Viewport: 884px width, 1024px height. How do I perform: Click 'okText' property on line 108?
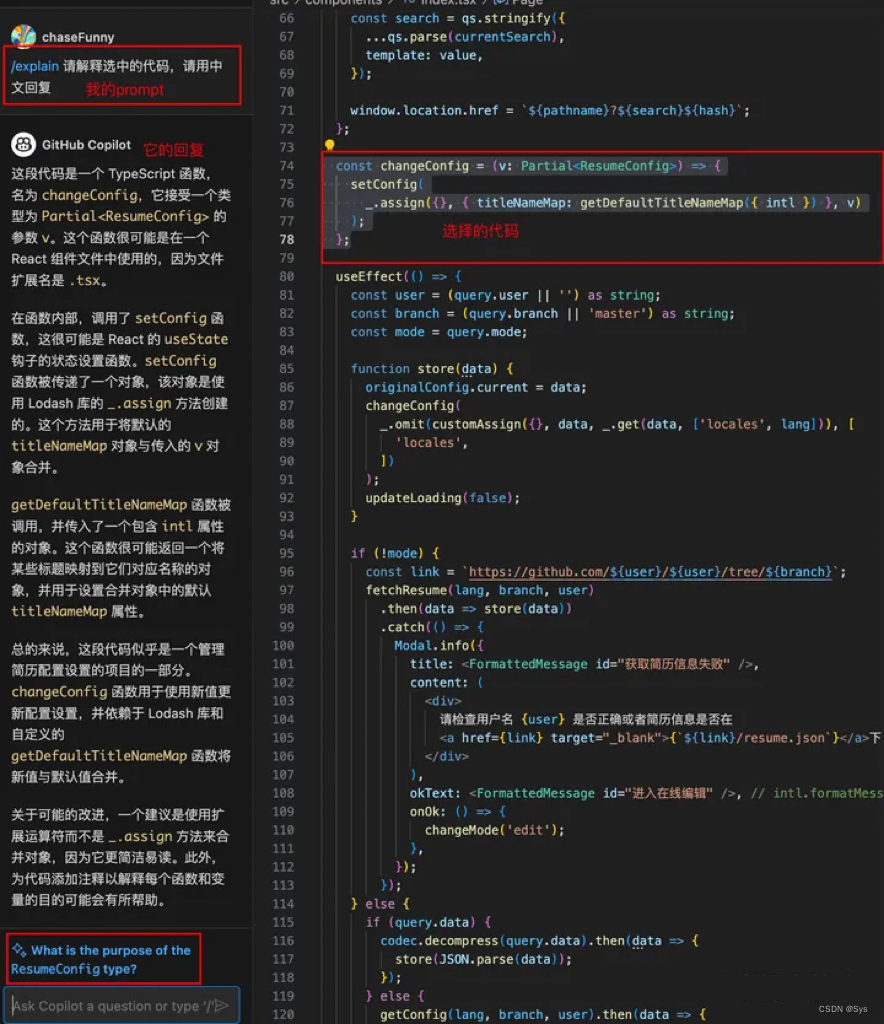(x=432, y=793)
